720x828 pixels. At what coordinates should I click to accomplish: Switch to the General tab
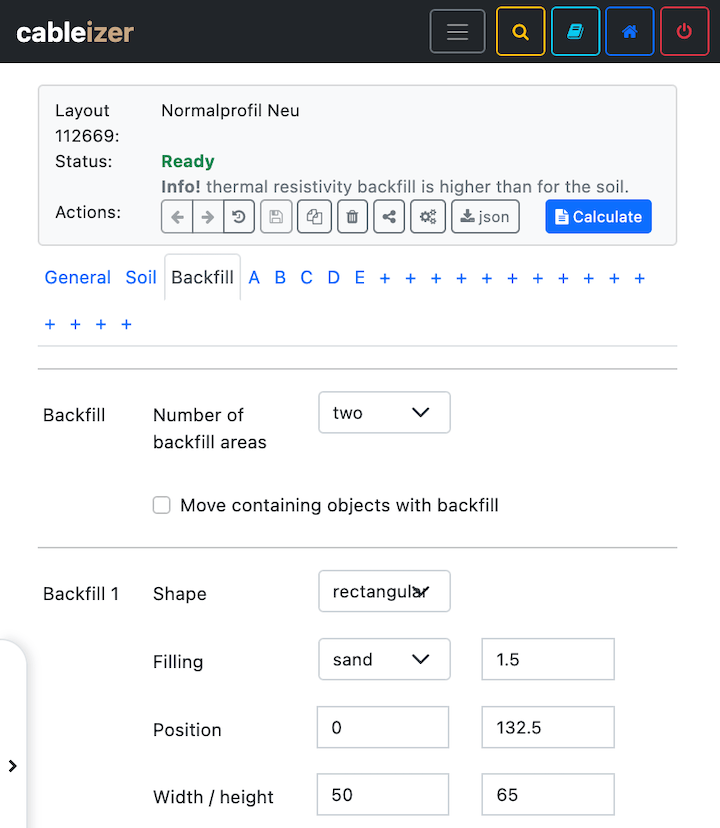point(78,277)
